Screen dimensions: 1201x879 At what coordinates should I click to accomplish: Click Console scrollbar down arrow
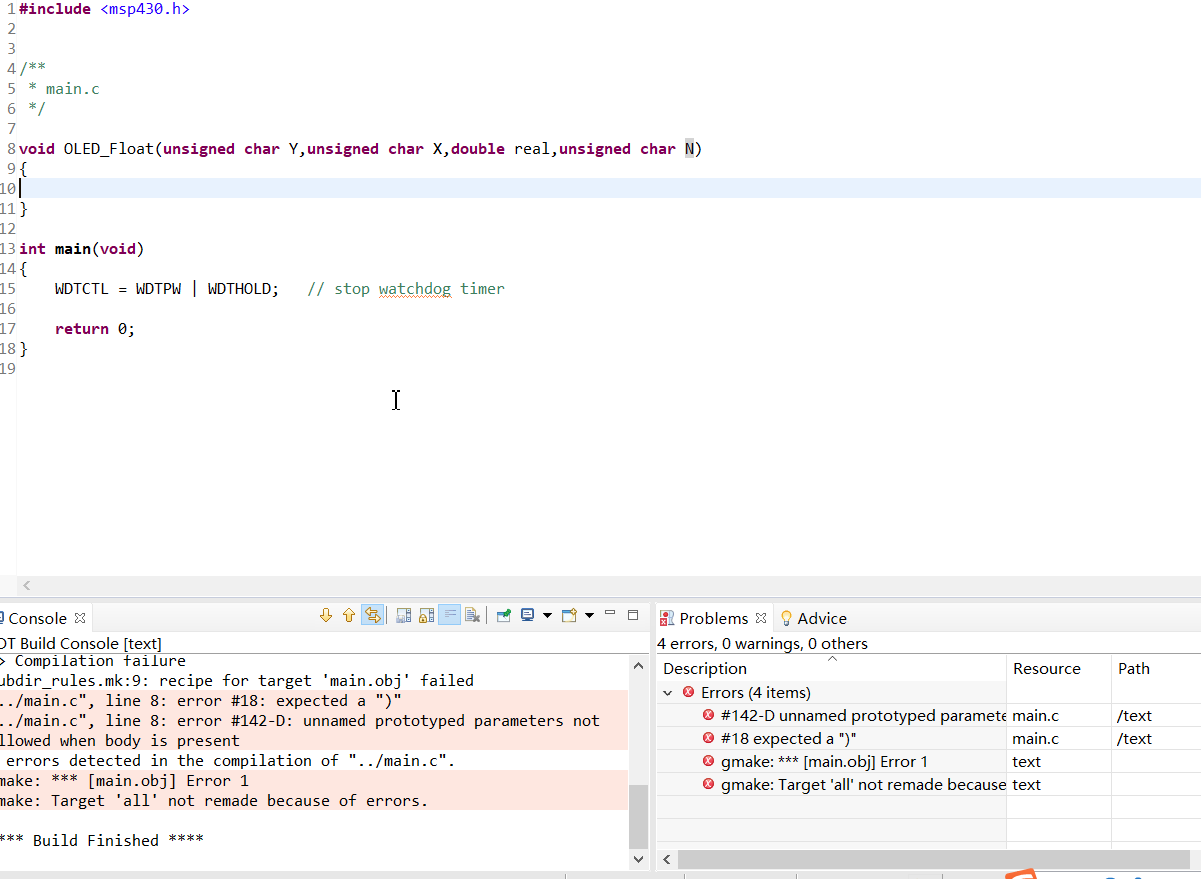tap(639, 859)
